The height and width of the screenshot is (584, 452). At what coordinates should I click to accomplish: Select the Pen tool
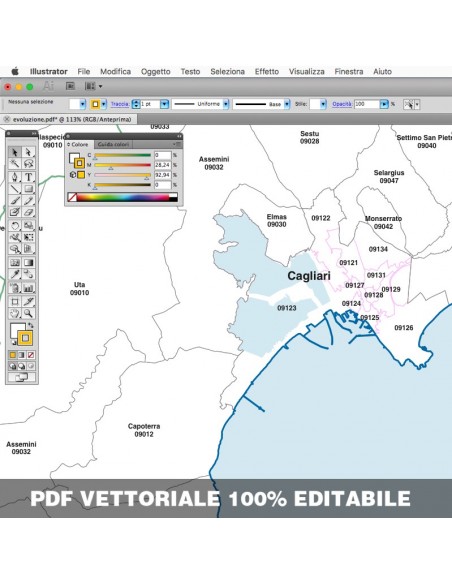[15, 177]
